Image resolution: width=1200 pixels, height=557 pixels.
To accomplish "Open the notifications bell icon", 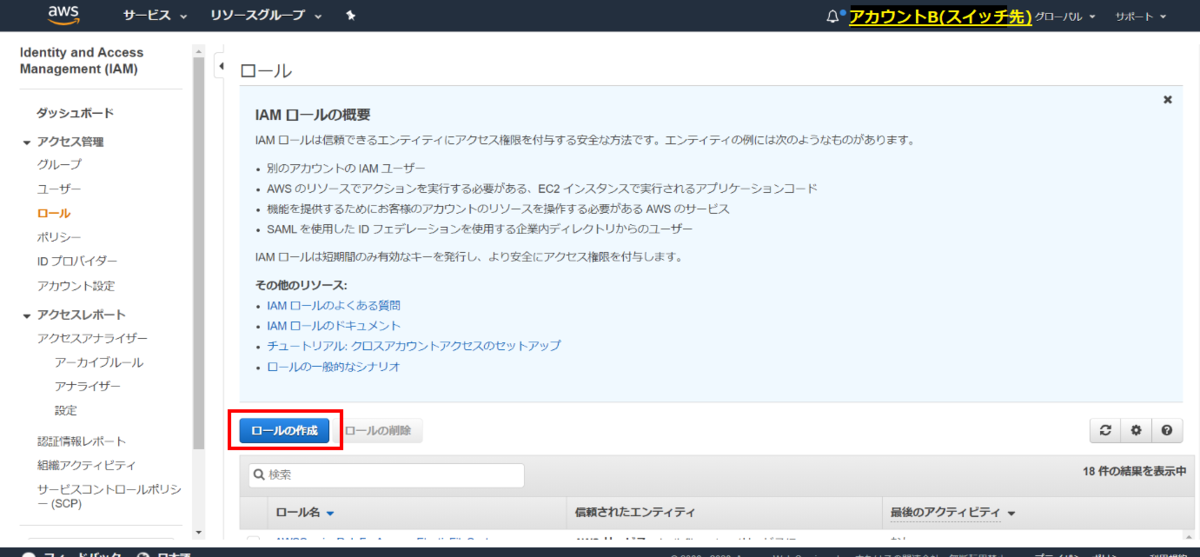I will click(834, 17).
